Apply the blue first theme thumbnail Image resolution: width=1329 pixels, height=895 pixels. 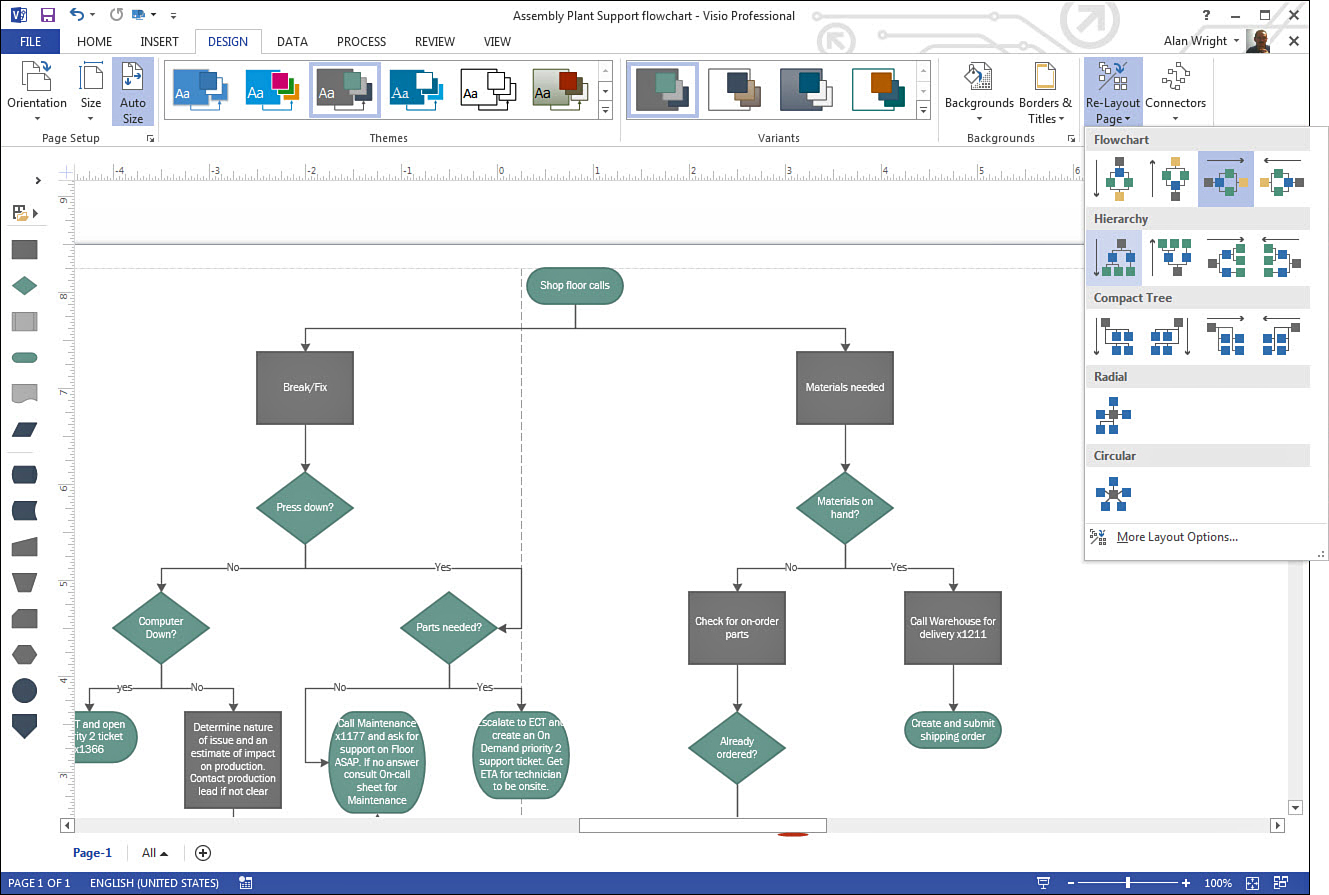click(200, 90)
